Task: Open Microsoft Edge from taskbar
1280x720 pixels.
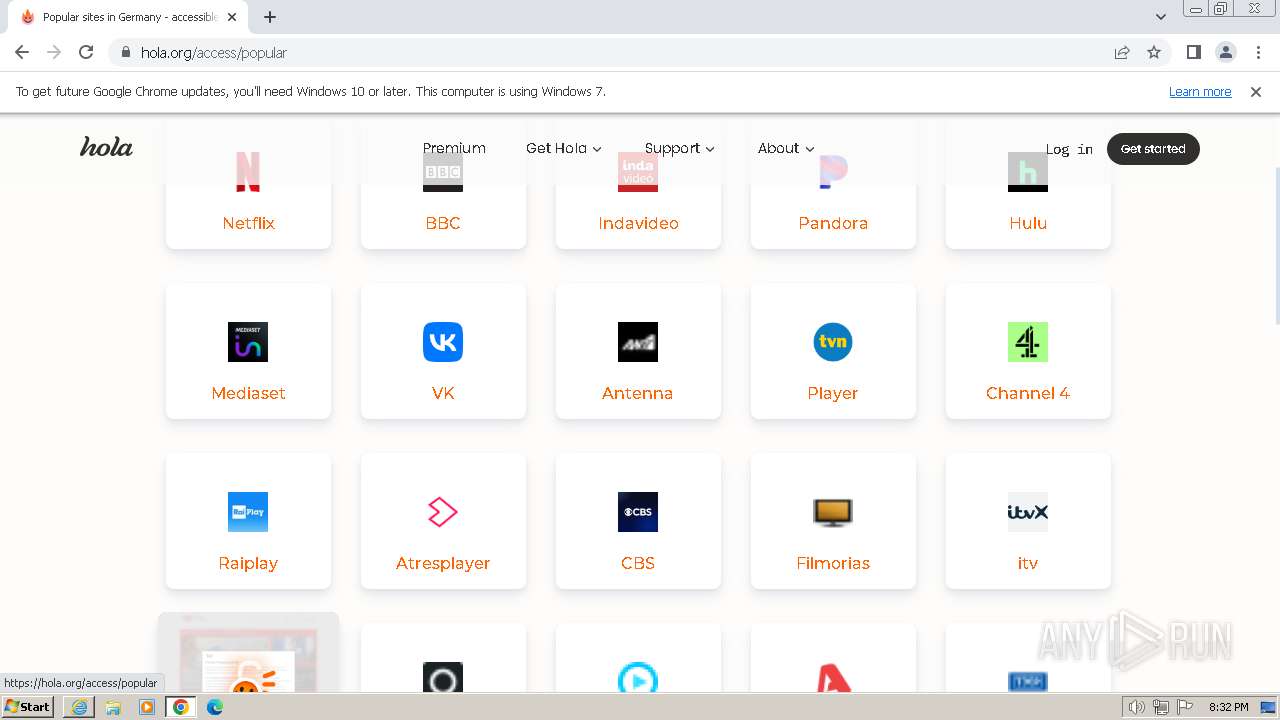Action: [x=215, y=707]
